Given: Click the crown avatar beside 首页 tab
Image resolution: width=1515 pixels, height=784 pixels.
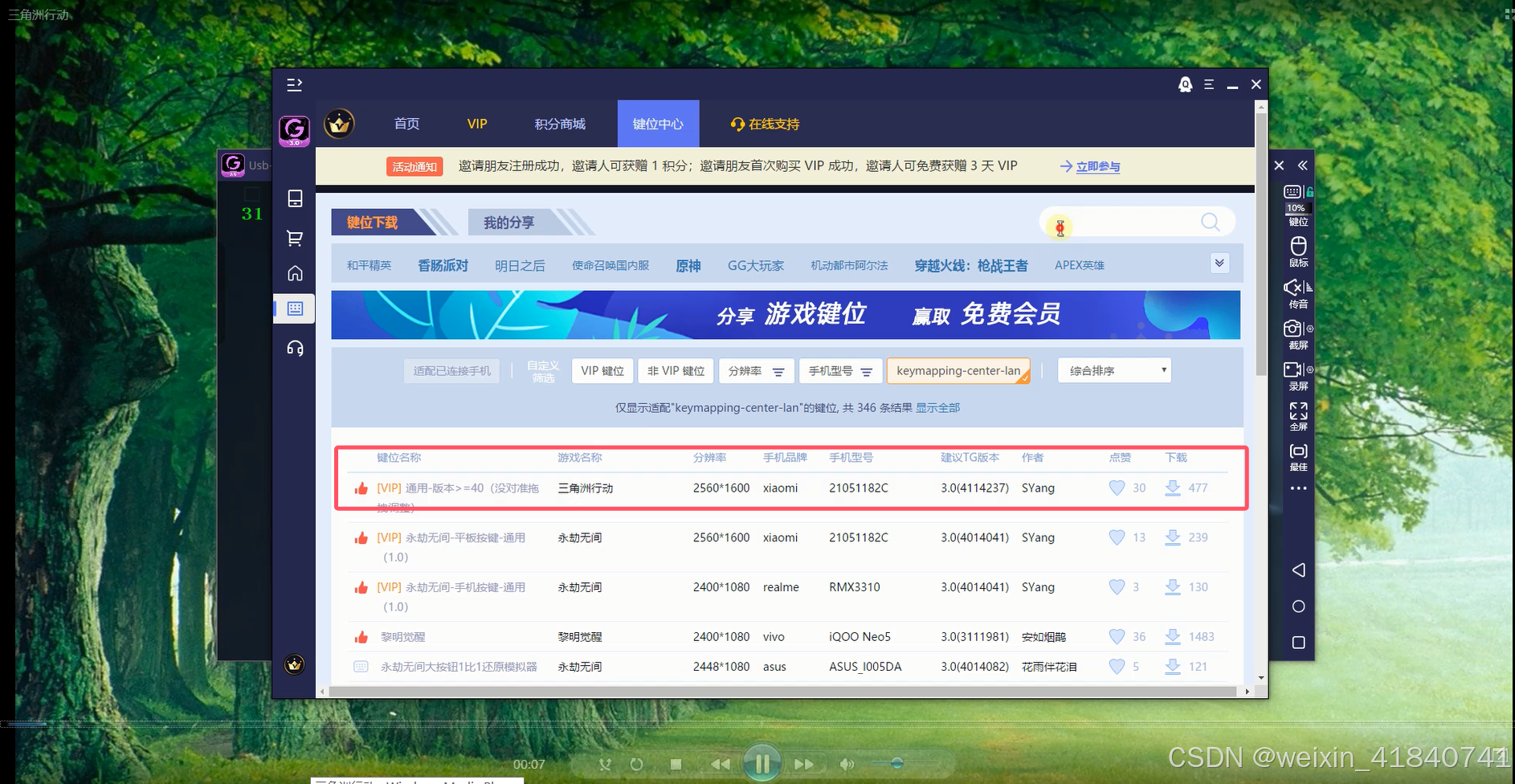Looking at the screenshot, I should (339, 124).
